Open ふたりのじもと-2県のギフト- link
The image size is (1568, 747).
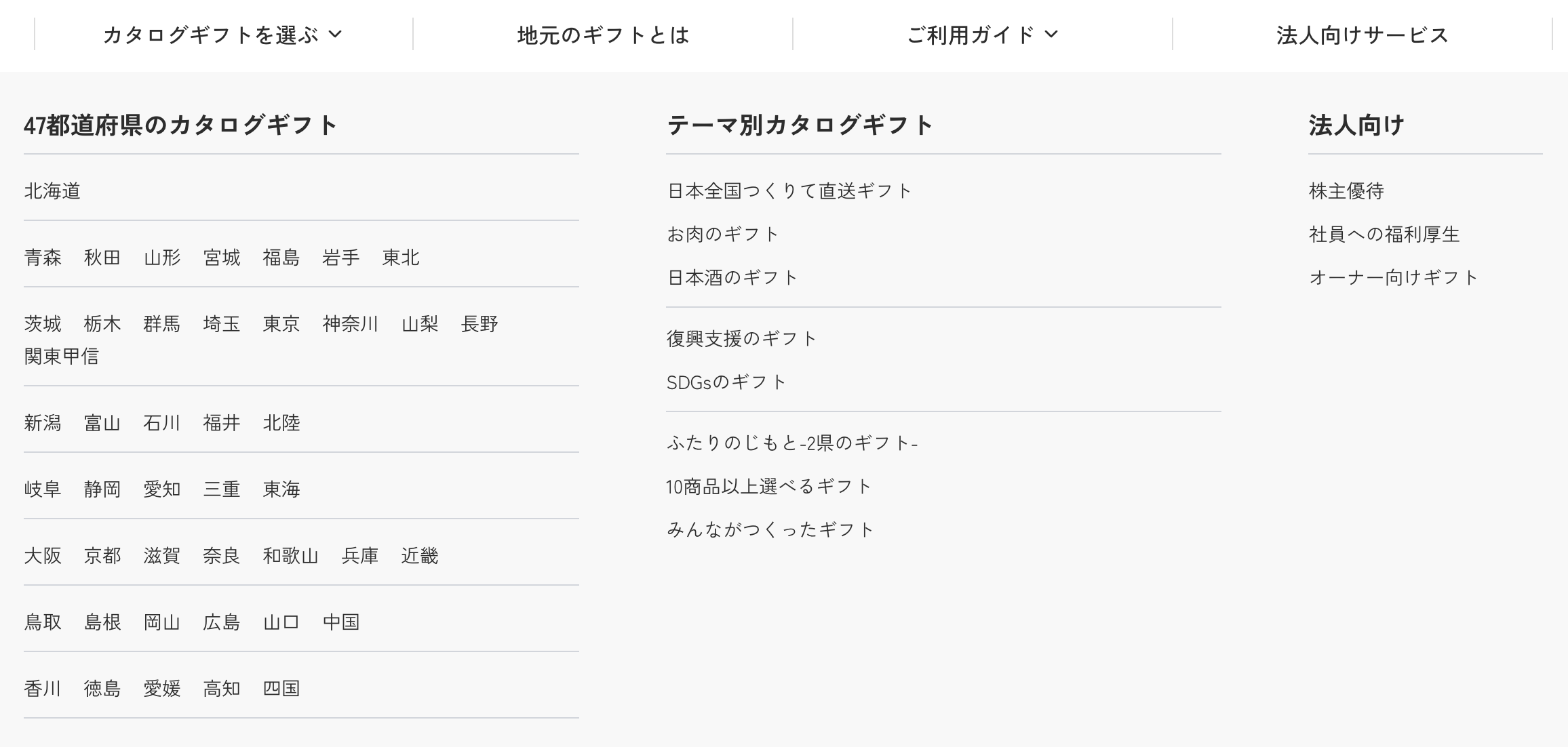click(792, 443)
